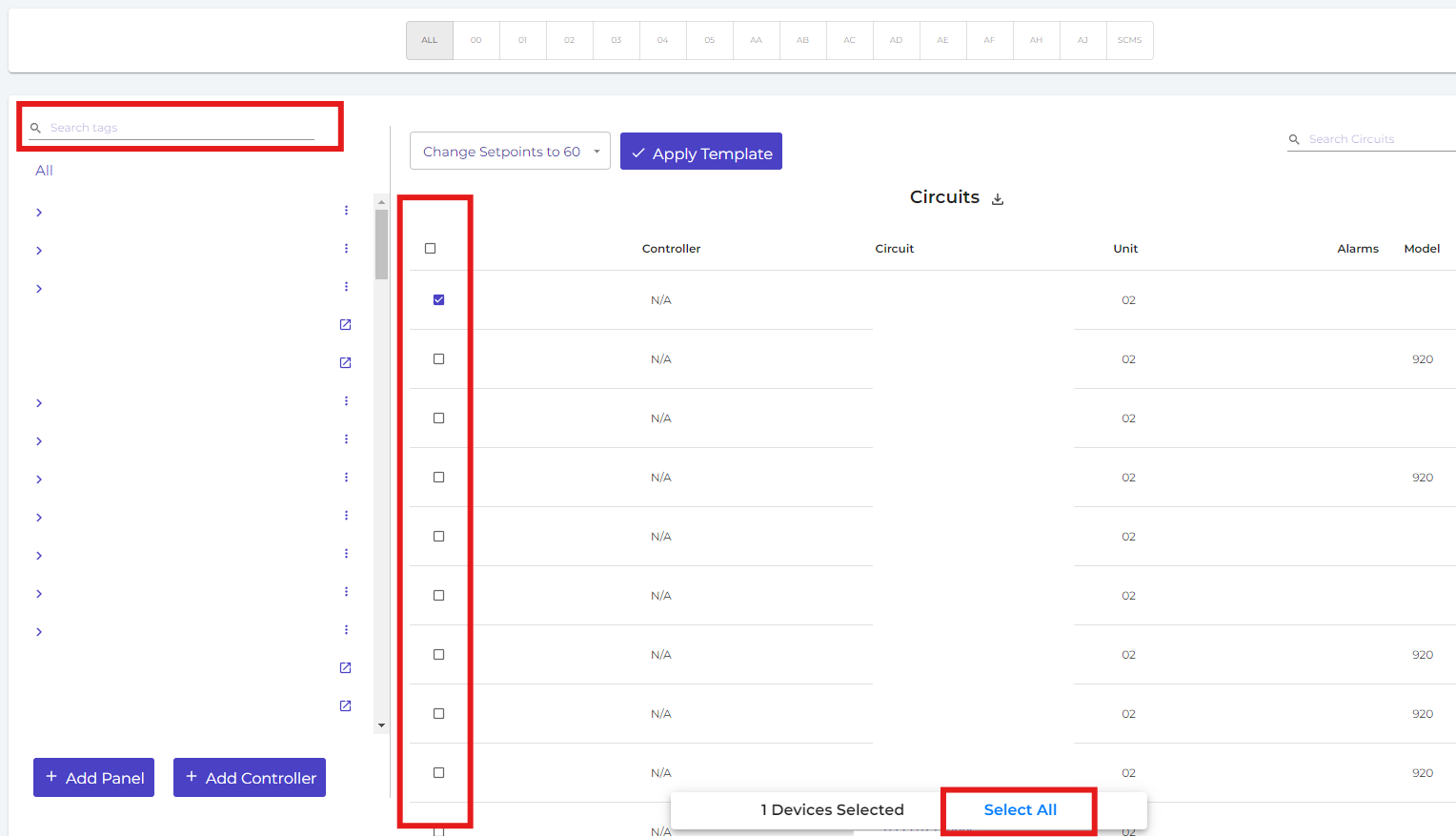
Task: Expand the lowest chevron in sidebar tree
Action: tap(39, 632)
